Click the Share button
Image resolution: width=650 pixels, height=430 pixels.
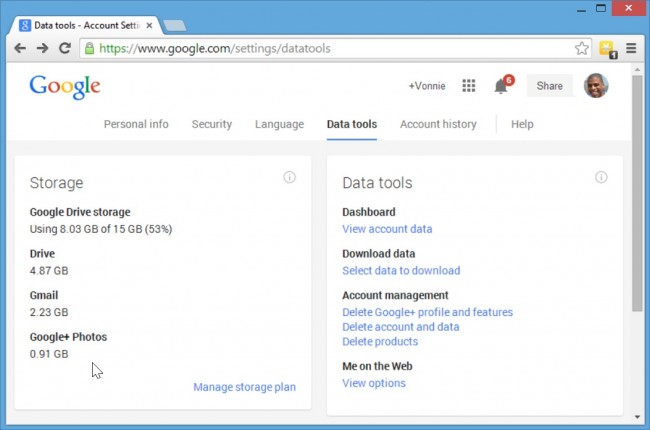point(550,86)
